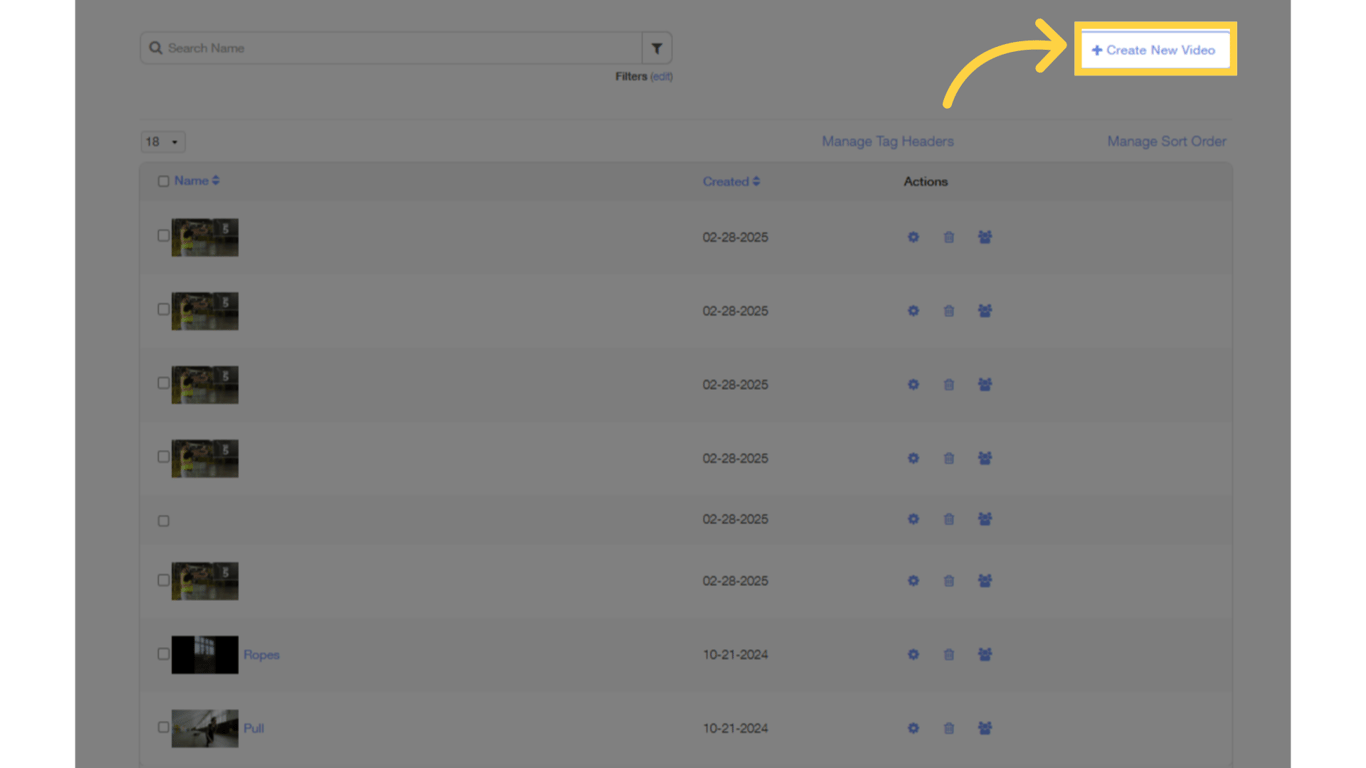
Task: Delete the Ropes video via trash icon
Action: 949,655
